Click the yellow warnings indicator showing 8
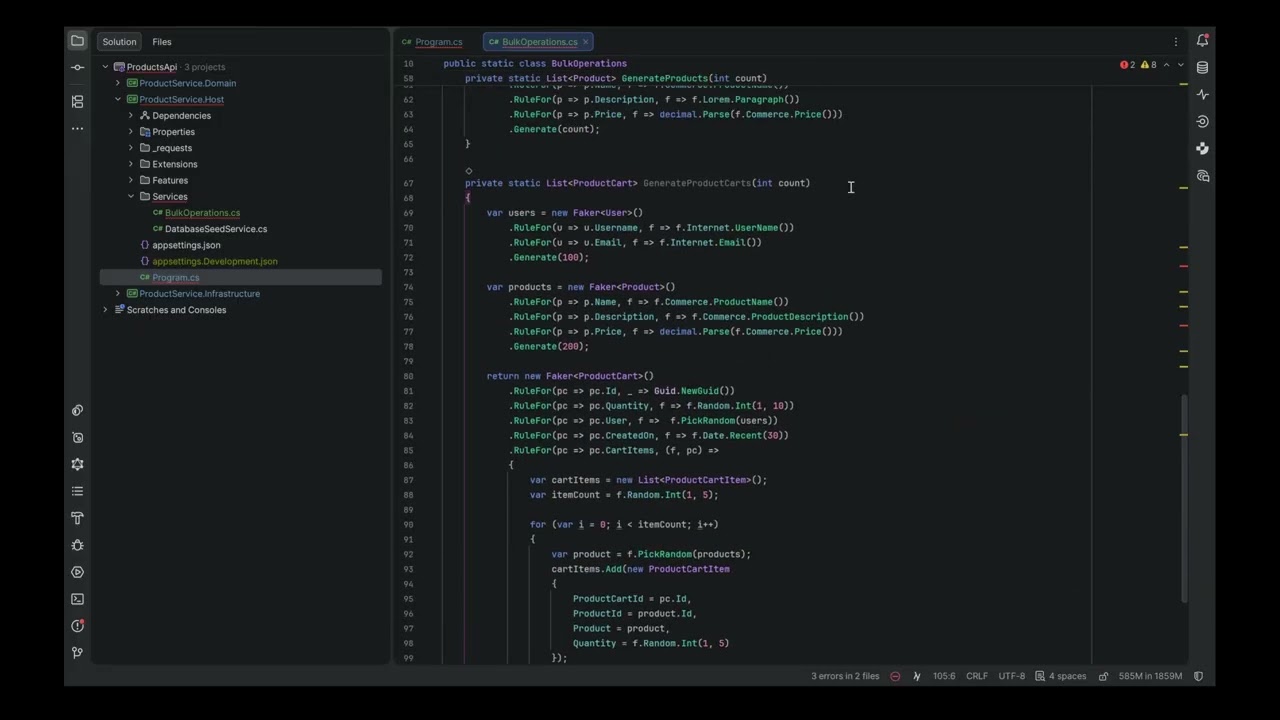This screenshot has width=1280, height=720. click(1148, 65)
